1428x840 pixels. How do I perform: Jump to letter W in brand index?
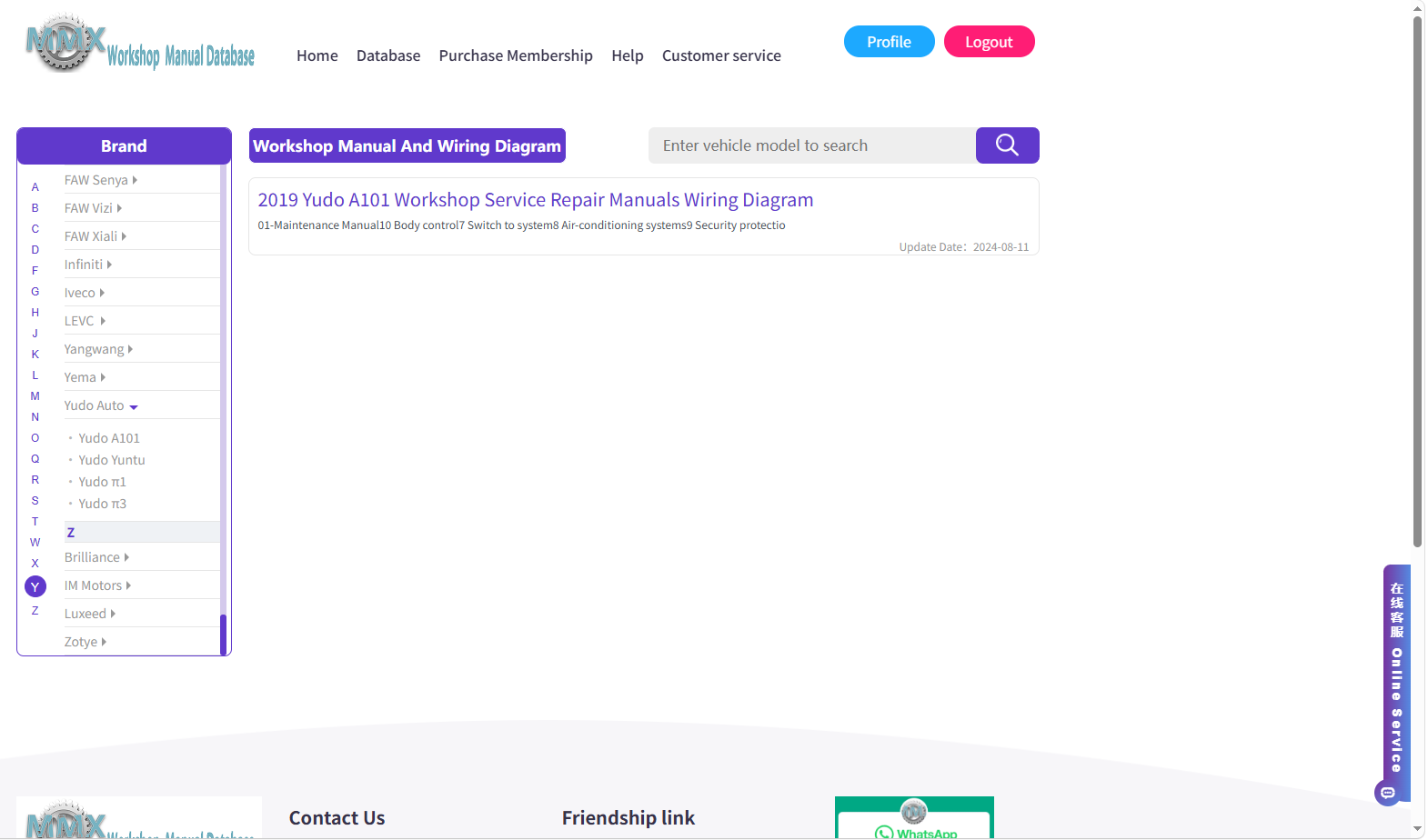click(35, 543)
